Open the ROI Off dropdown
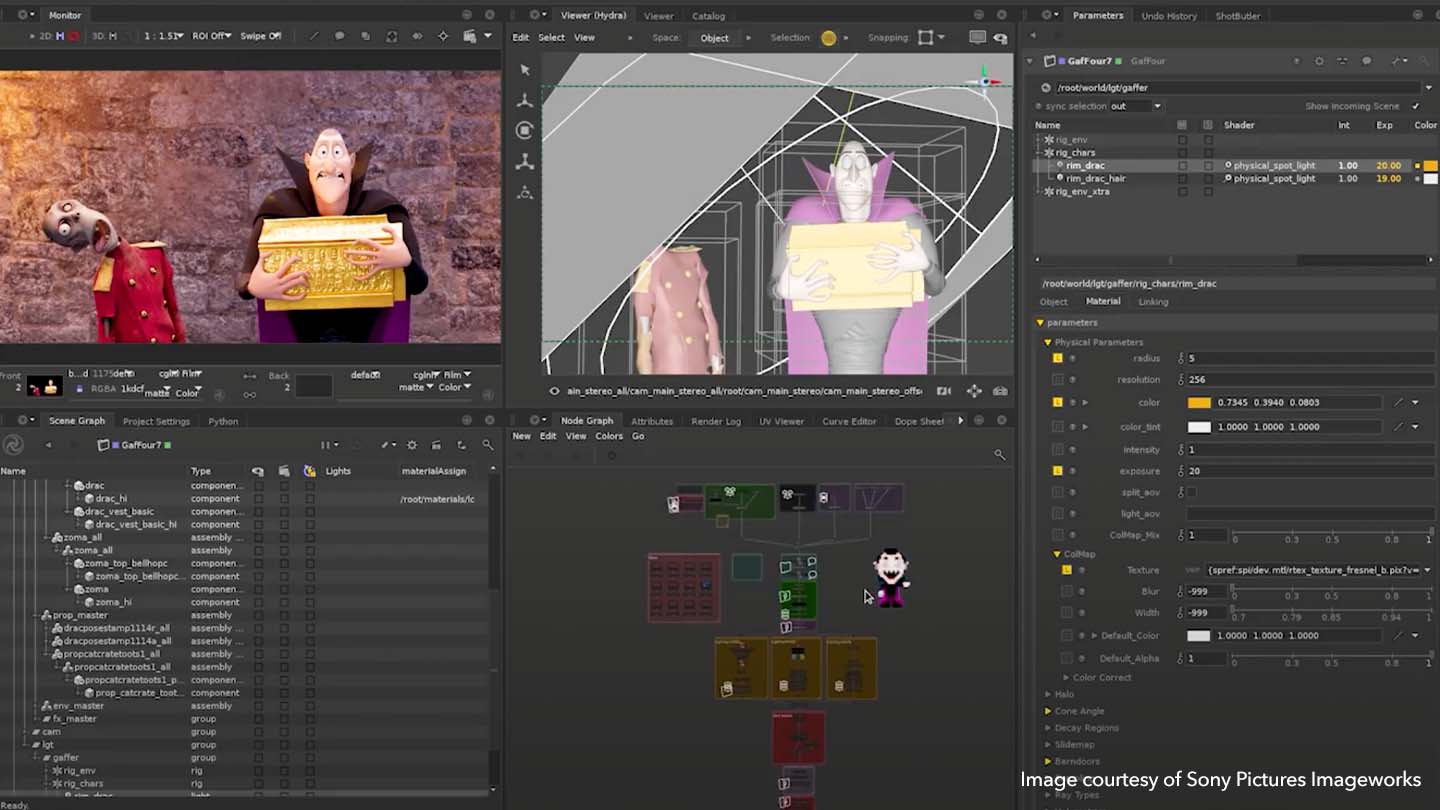The width and height of the screenshot is (1440, 810). (x=211, y=36)
